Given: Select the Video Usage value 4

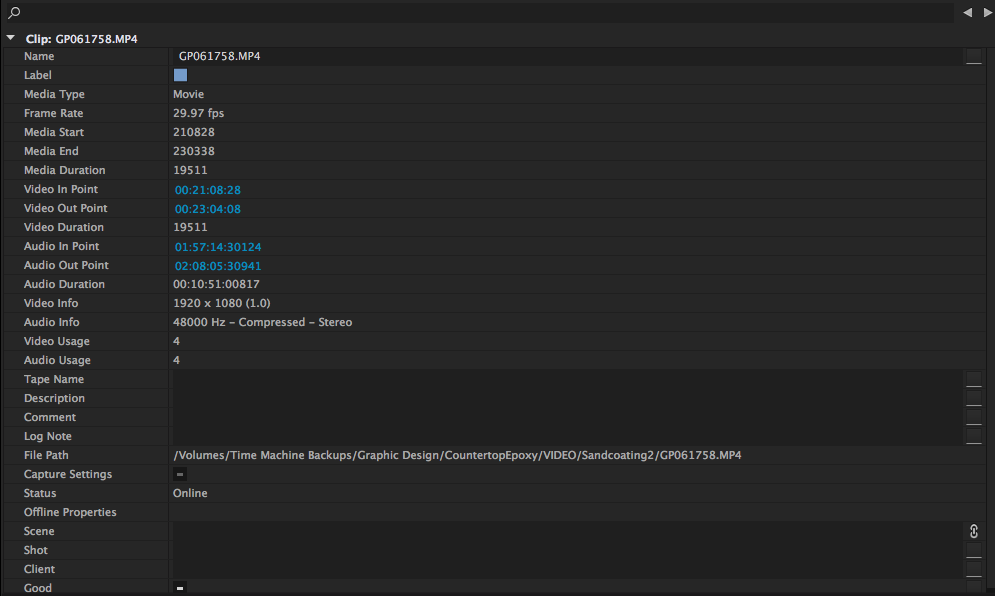Looking at the screenshot, I should (x=176, y=341).
